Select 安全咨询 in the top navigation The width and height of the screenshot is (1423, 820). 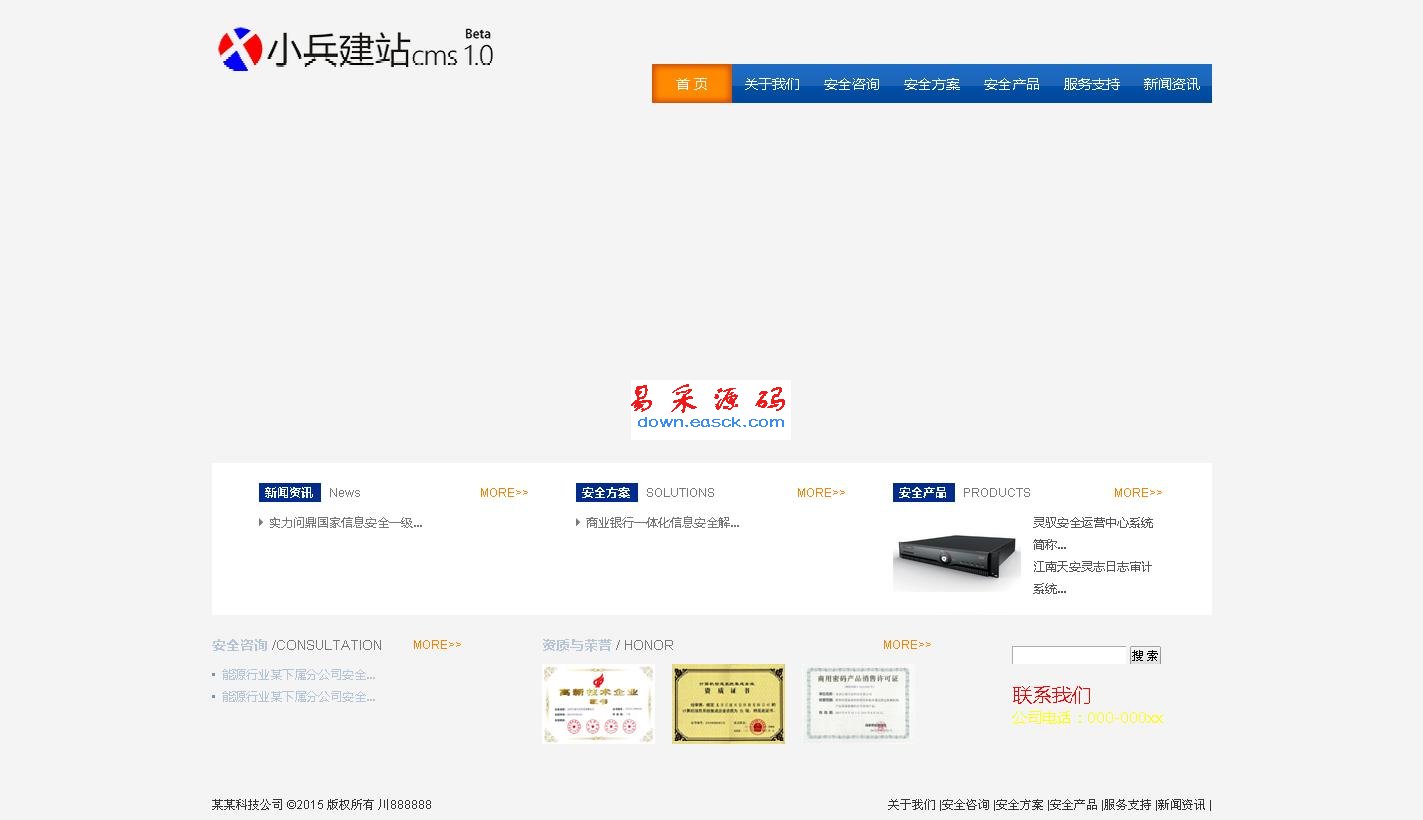851,84
